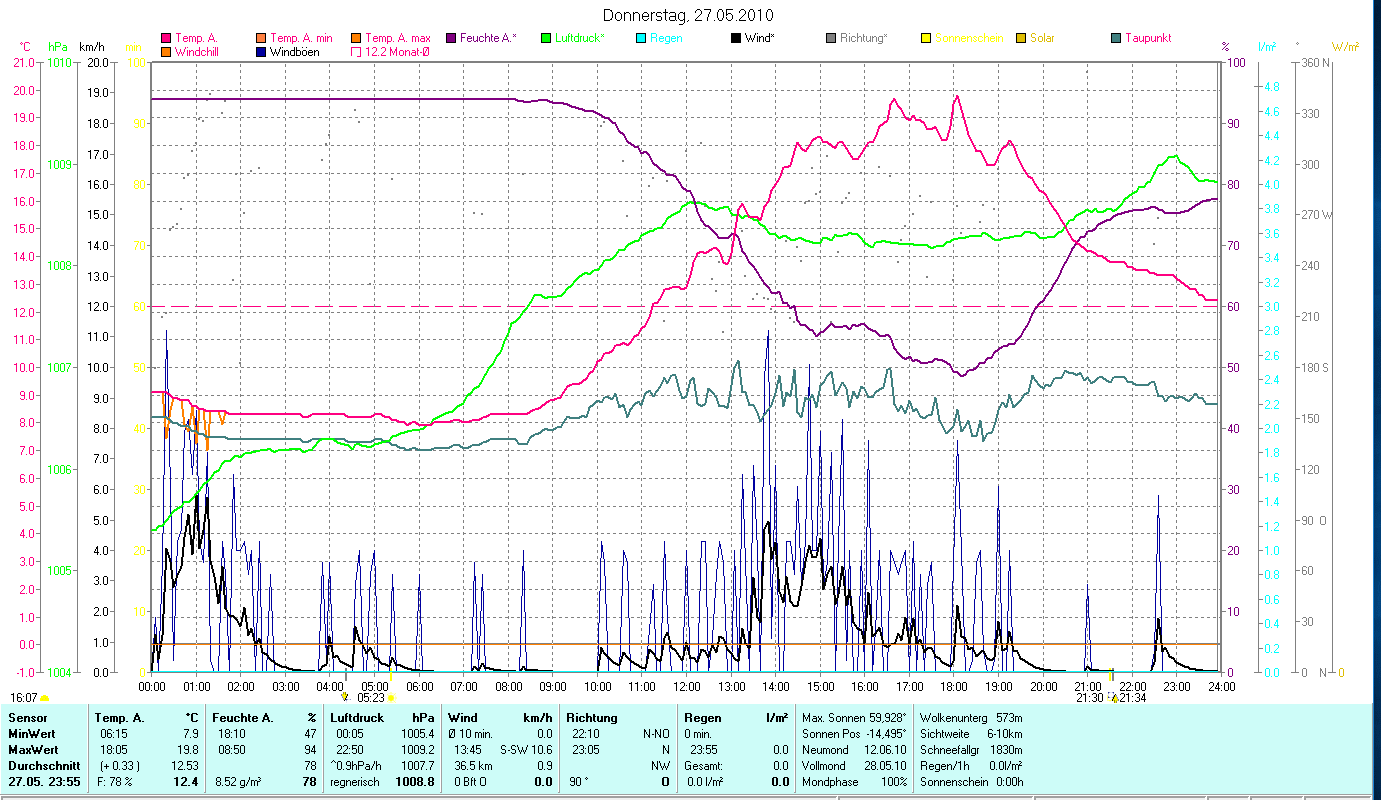Click the chart title Donnerstag, 27.05.2010
This screenshot has height=800, width=1381.
click(x=689, y=16)
